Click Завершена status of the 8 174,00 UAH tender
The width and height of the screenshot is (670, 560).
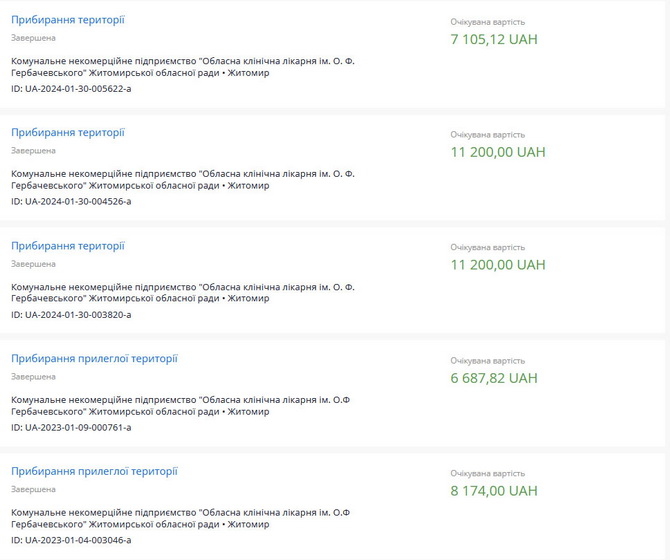tap(34, 490)
